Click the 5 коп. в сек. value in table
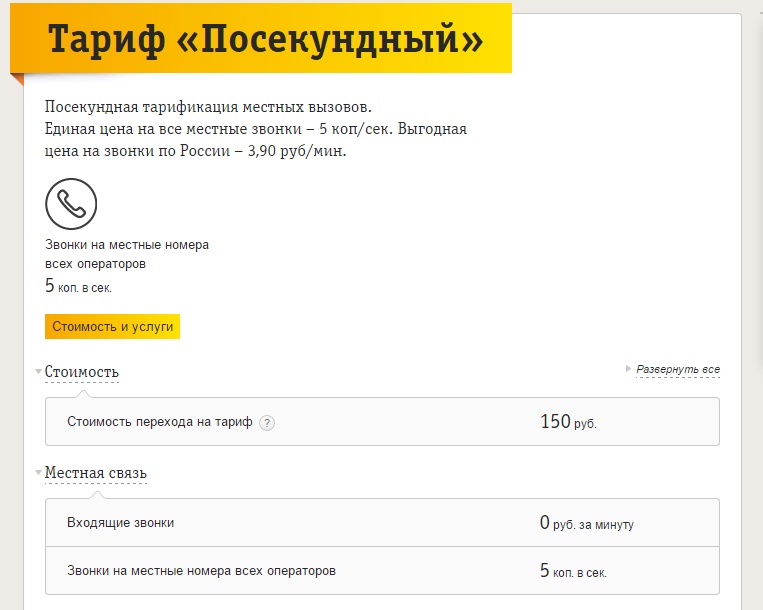The image size is (763, 610). [x=572, y=572]
